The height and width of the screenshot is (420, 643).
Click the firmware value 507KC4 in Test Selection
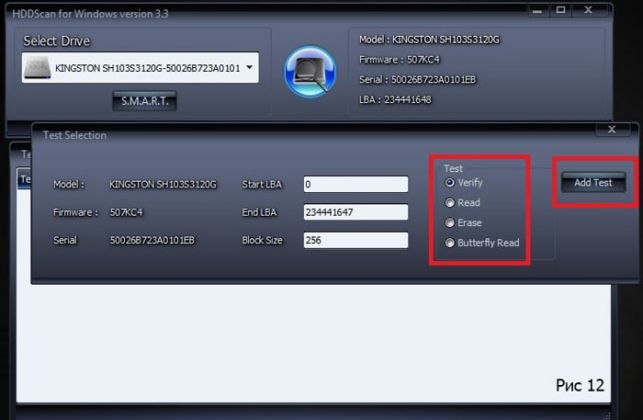126,212
